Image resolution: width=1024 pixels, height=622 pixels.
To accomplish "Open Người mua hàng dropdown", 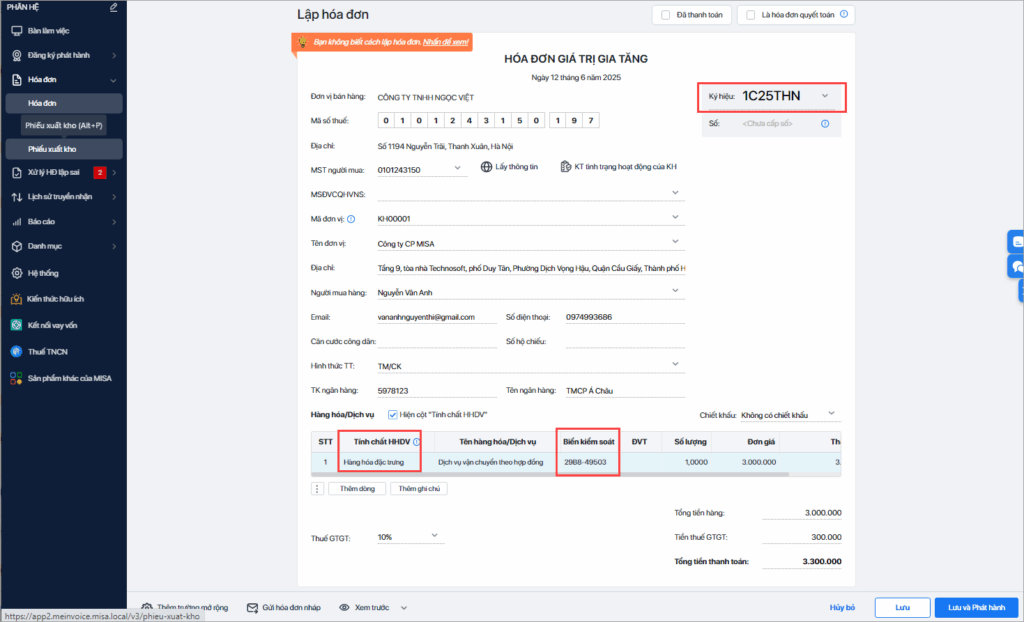I will [x=675, y=291].
